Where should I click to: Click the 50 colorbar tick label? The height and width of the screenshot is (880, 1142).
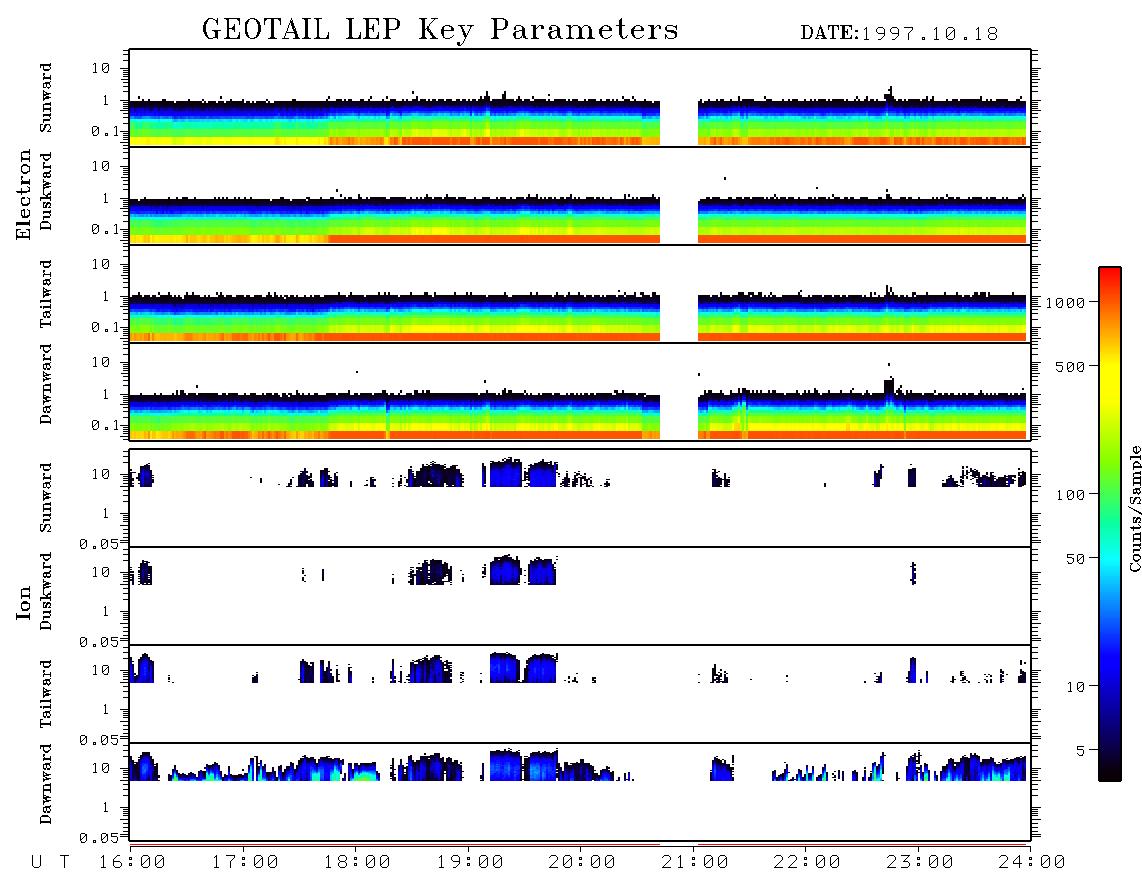click(1076, 559)
